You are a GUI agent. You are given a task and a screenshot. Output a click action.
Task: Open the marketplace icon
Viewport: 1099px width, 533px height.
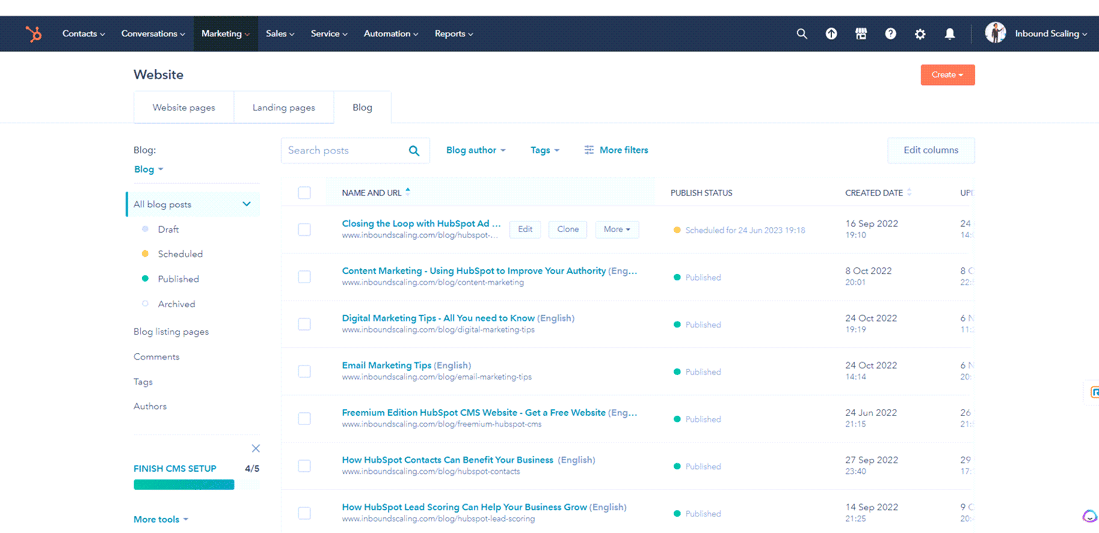(x=861, y=34)
